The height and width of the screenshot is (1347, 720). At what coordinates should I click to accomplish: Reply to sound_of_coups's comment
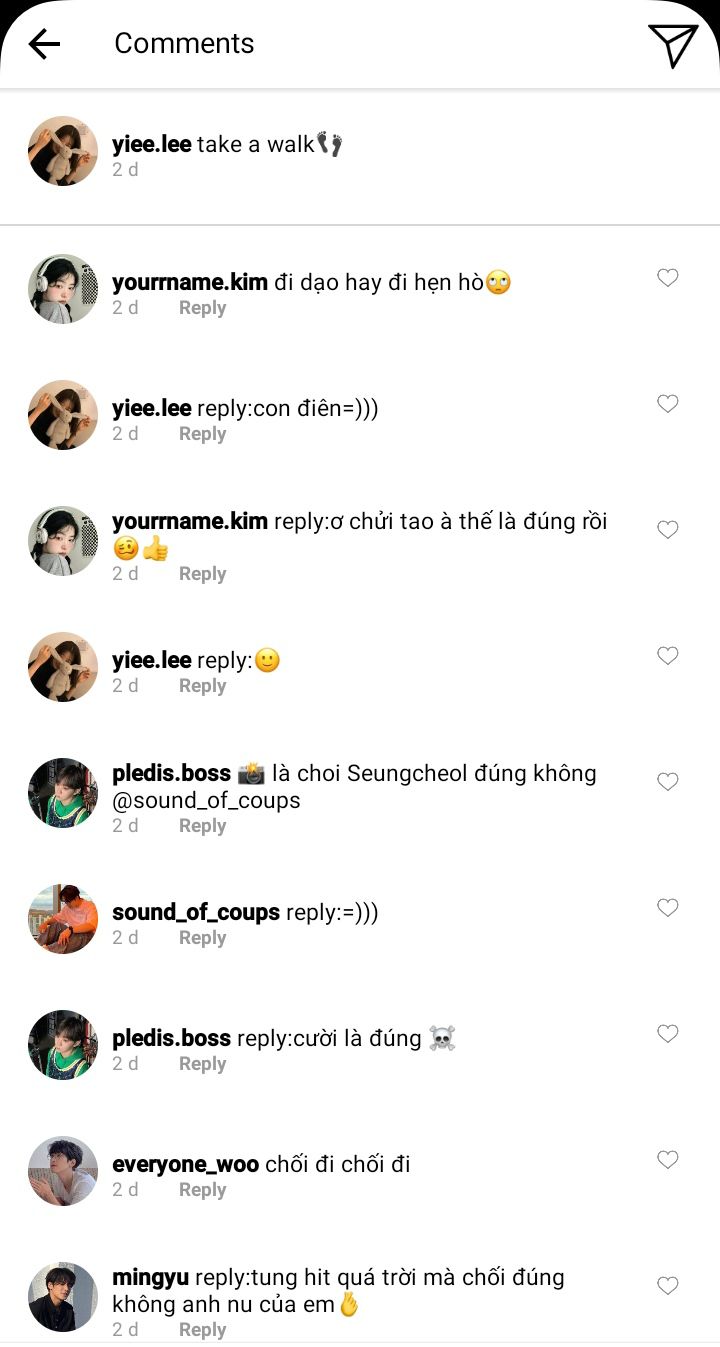(202, 938)
